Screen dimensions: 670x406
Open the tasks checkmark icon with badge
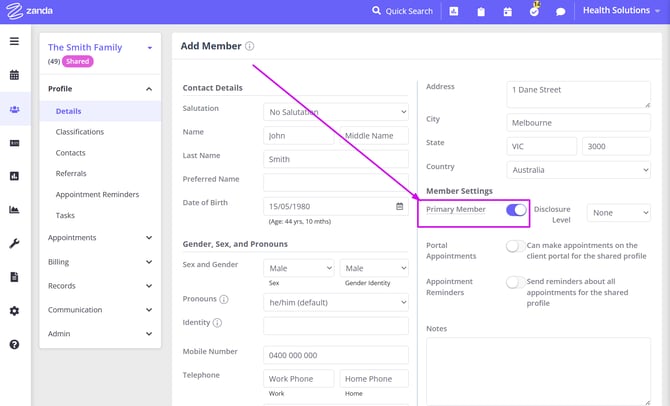click(534, 12)
